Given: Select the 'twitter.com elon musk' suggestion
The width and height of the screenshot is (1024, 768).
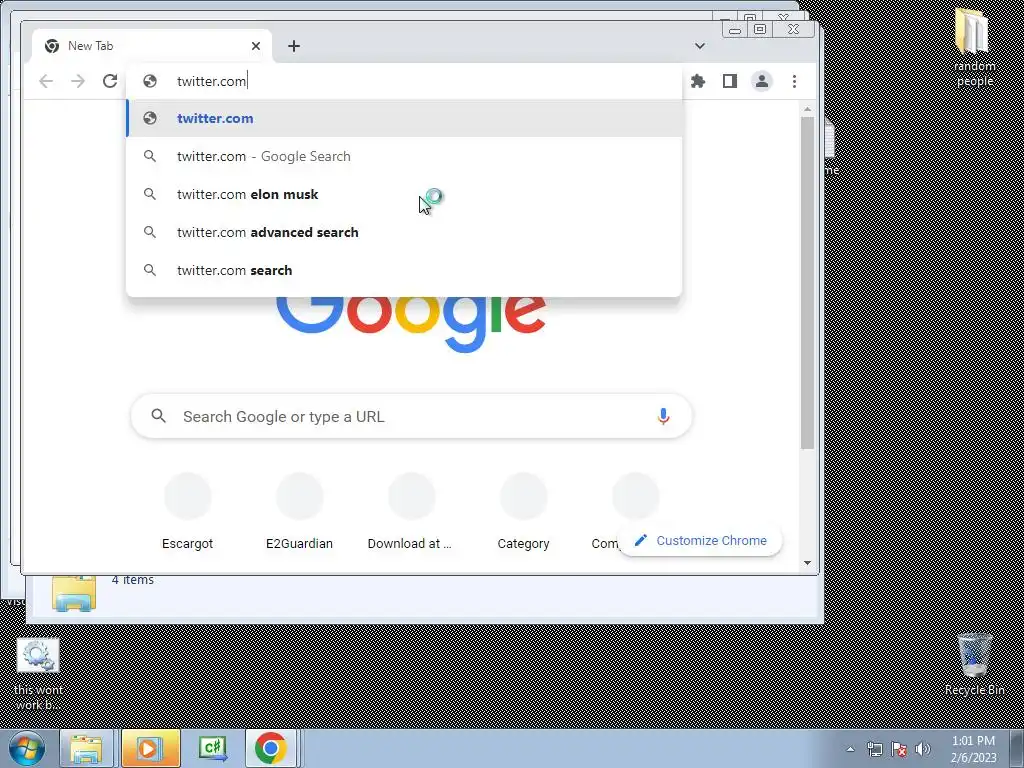Looking at the screenshot, I should pos(404,194).
